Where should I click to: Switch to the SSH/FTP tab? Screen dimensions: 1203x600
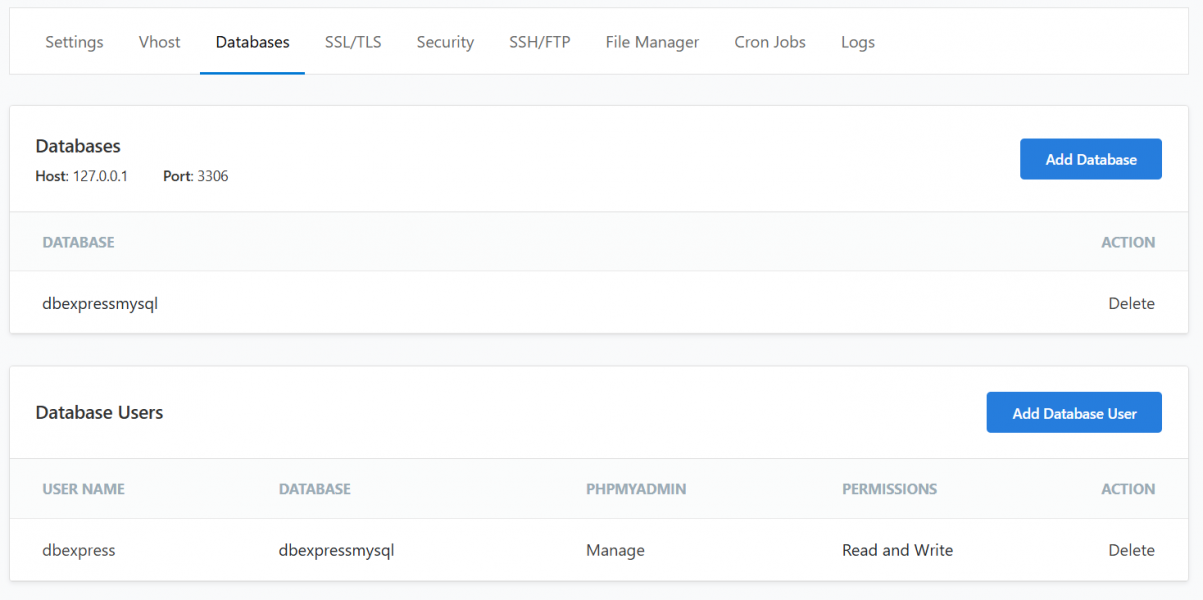[539, 42]
